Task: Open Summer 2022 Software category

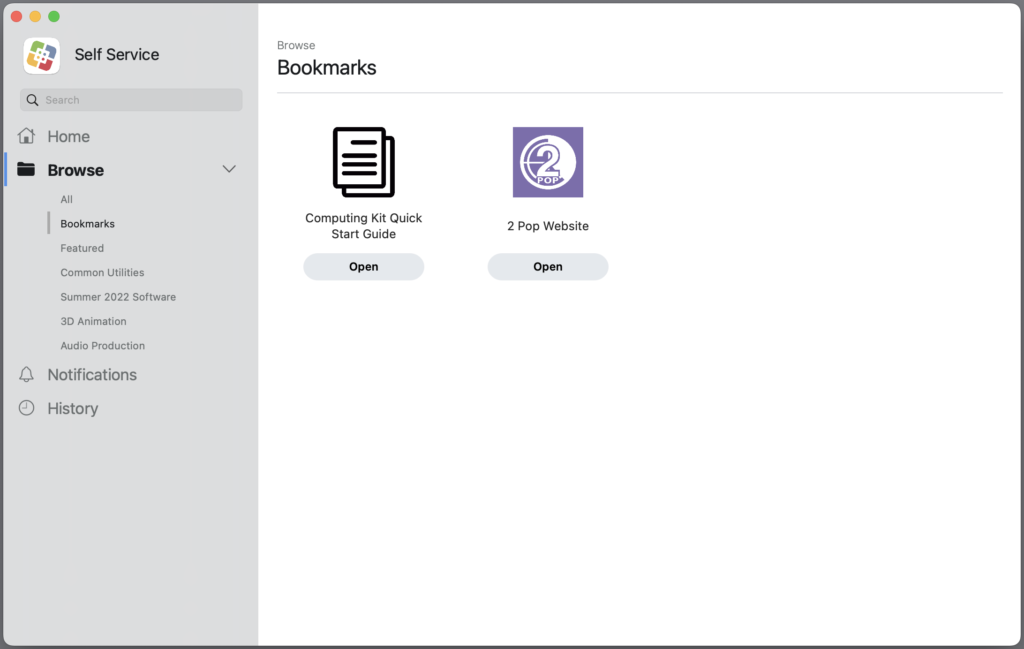Action: (118, 297)
